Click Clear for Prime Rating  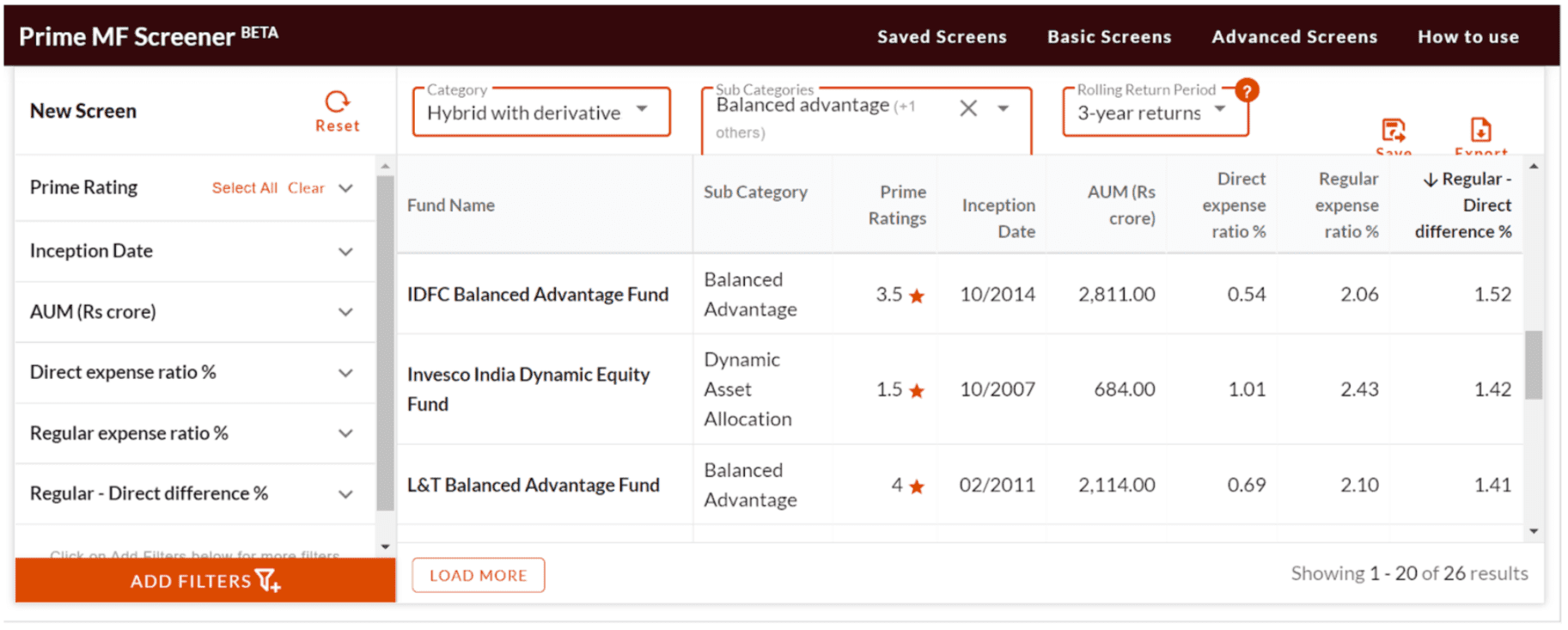coord(306,188)
